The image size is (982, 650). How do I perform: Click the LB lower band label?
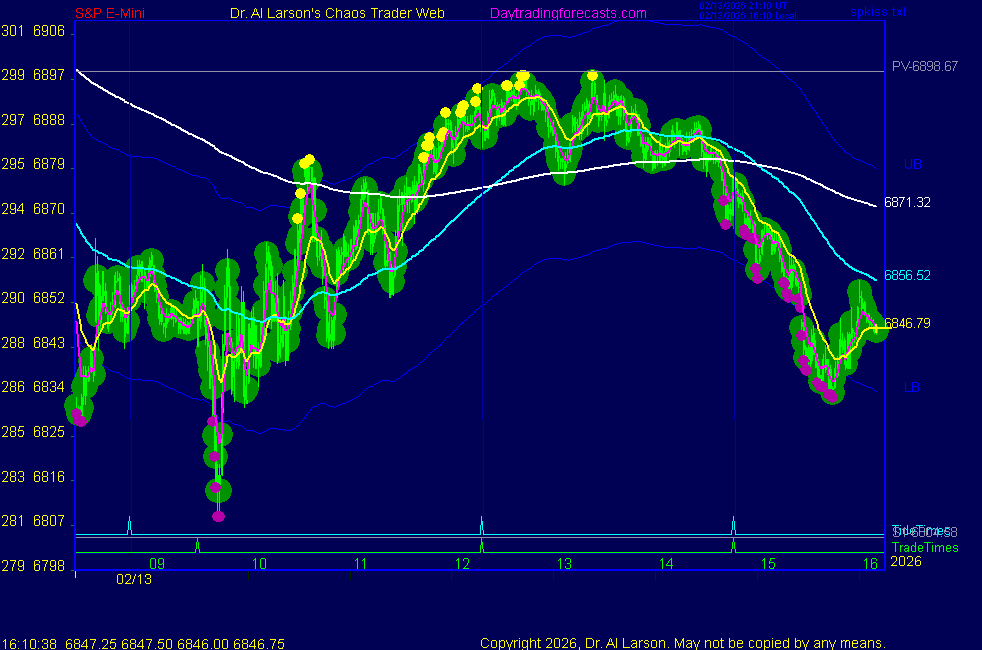pos(911,387)
